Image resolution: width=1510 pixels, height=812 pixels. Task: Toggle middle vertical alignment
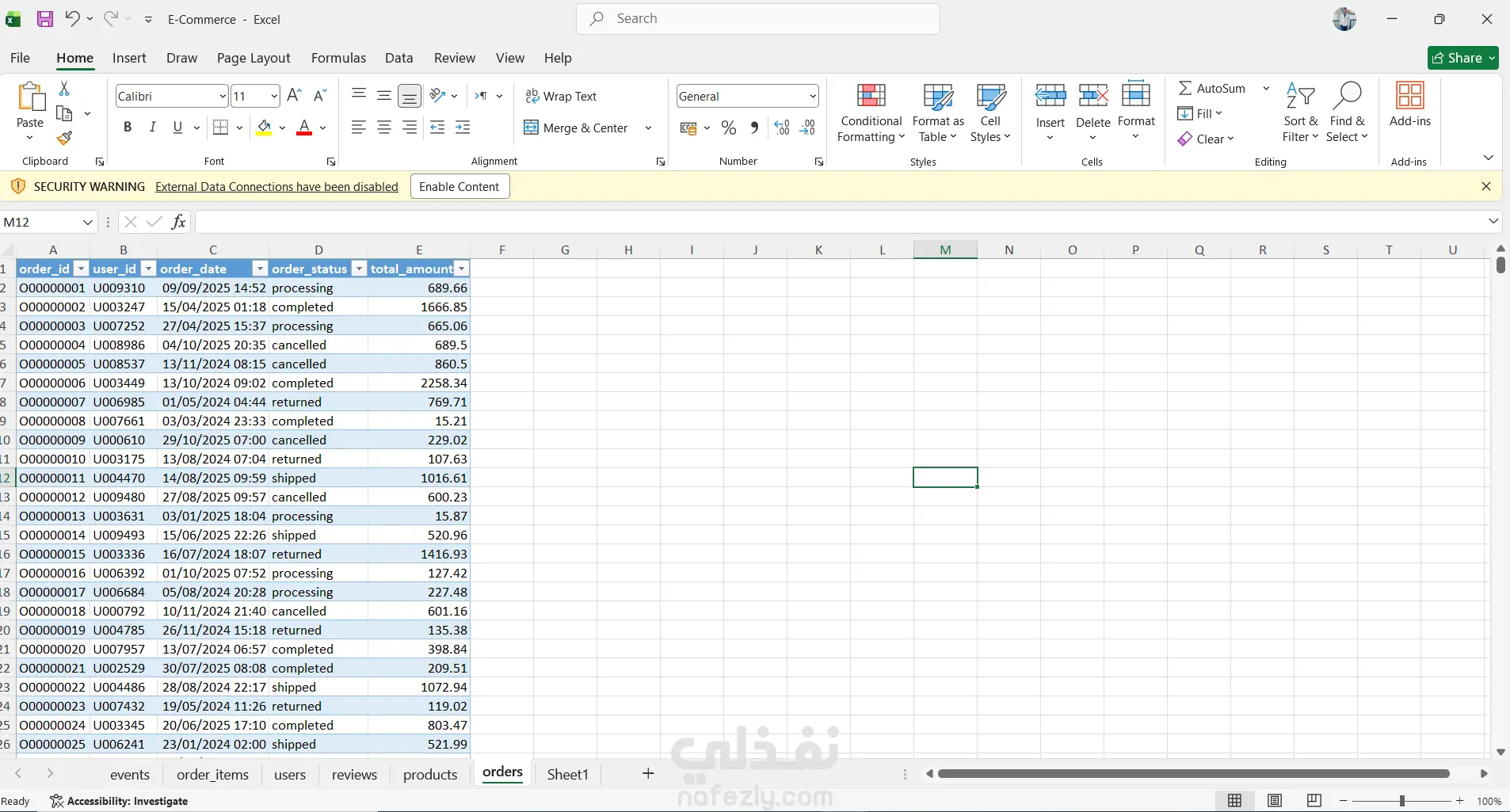(384, 96)
